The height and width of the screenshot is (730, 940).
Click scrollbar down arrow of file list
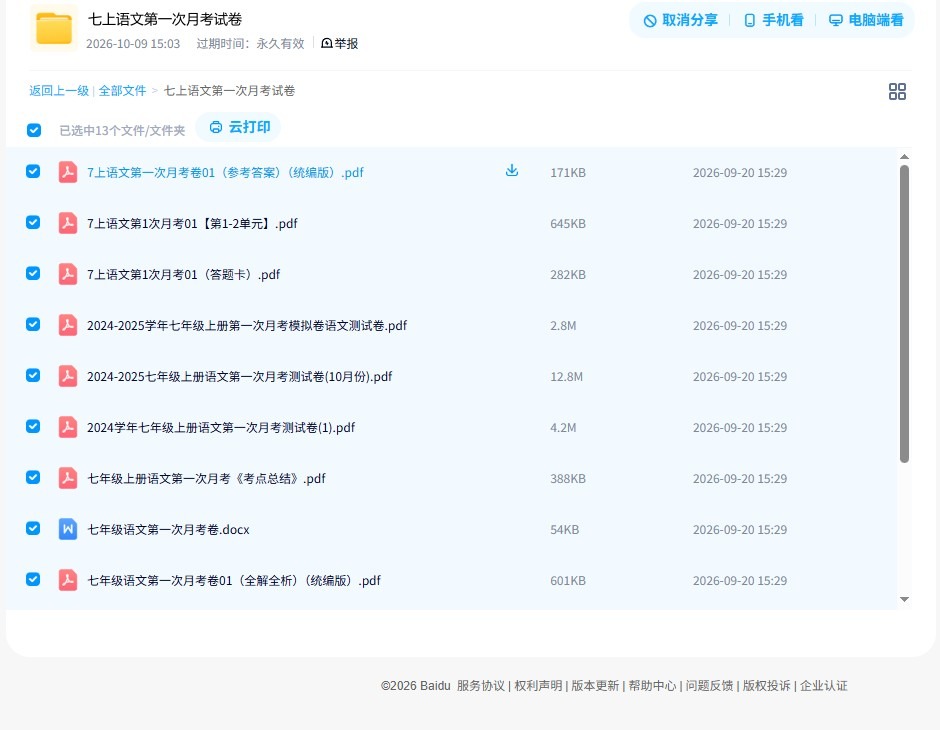click(905, 599)
